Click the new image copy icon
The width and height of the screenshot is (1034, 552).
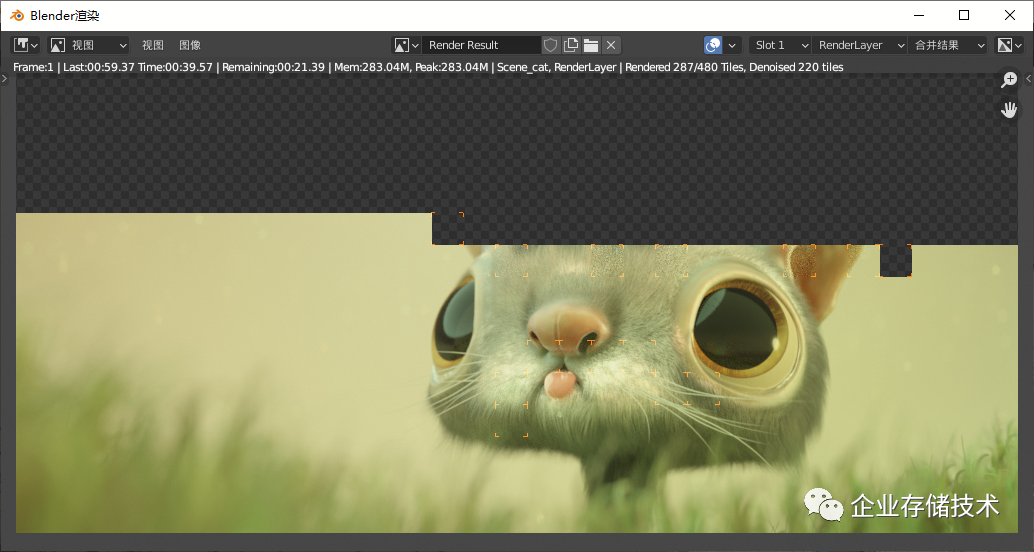point(571,45)
